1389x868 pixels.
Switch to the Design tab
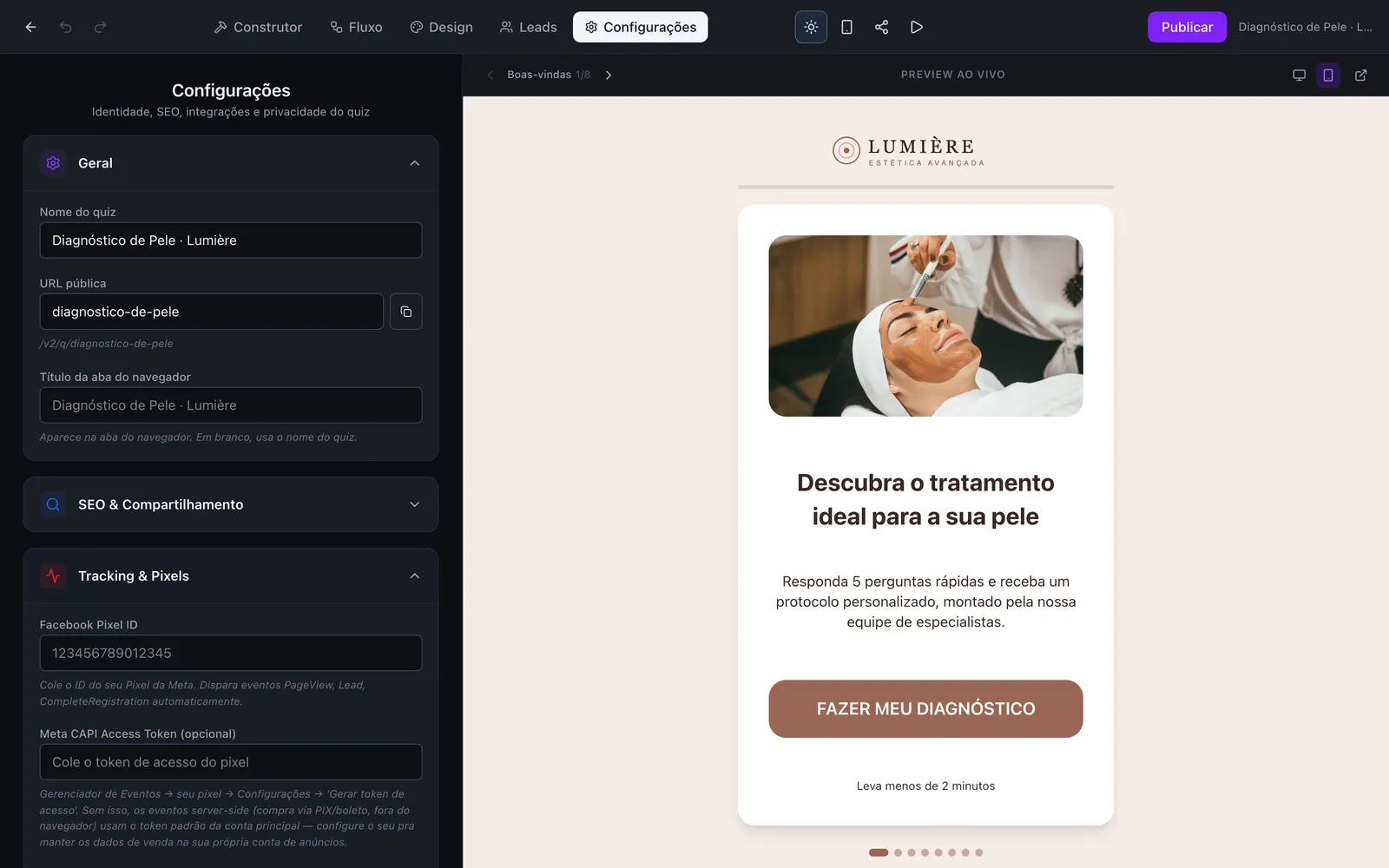pos(441,27)
